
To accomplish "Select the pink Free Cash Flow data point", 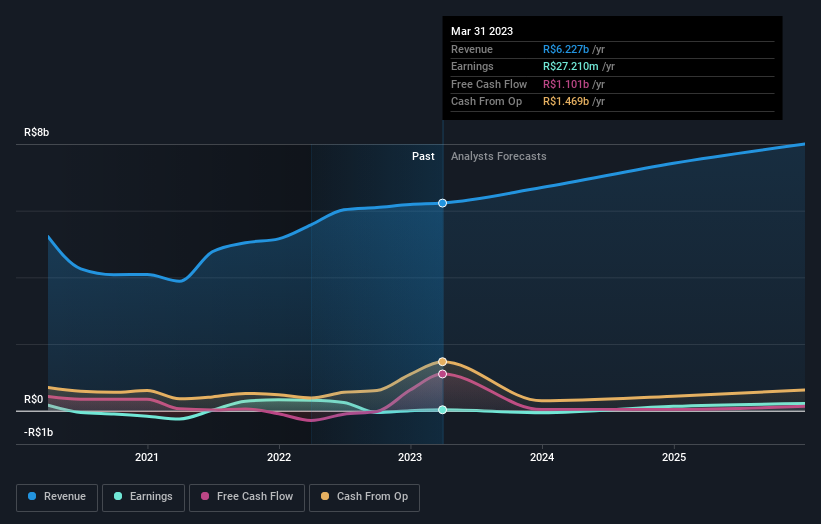I will [442, 374].
